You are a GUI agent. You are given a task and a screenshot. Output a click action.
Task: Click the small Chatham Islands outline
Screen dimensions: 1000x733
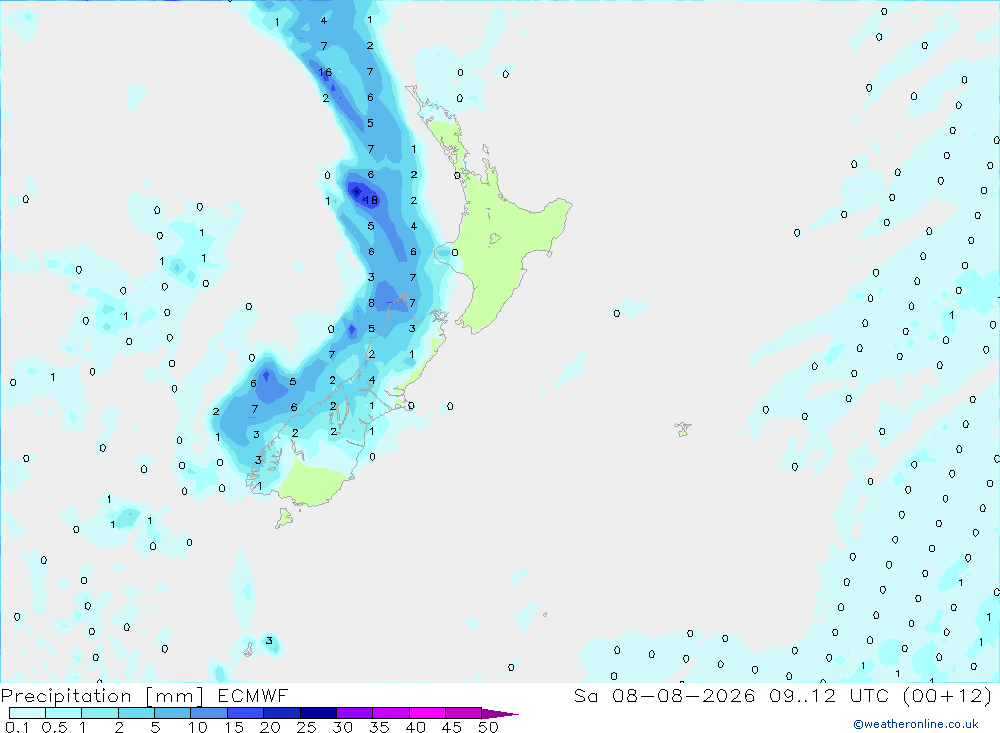click(683, 429)
